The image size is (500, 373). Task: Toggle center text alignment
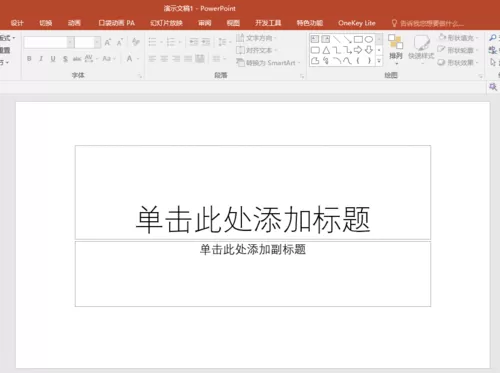[x=164, y=59]
